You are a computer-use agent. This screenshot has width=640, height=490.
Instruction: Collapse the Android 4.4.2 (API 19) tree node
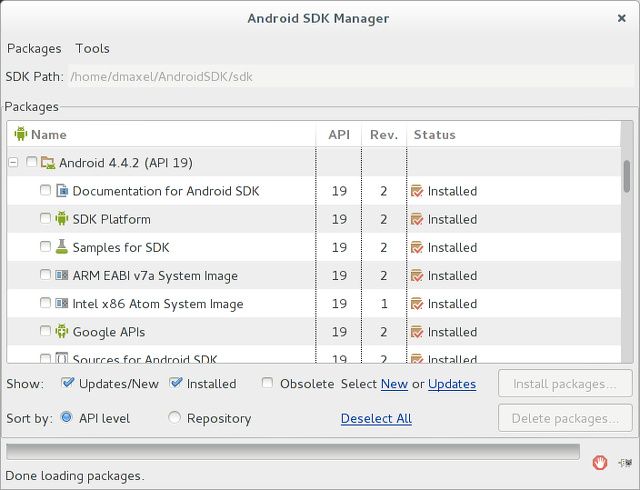click(x=14, y=162)
